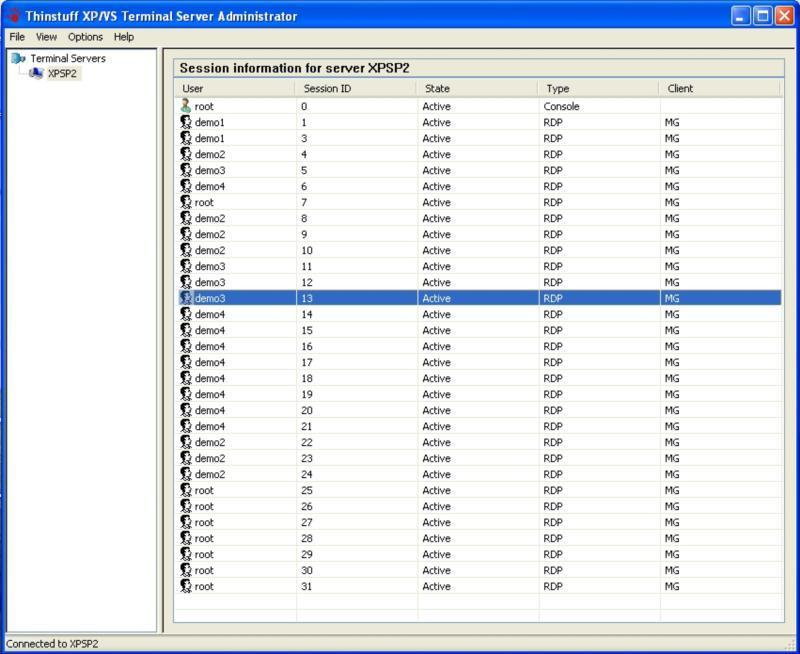Click the Thinstuff application title bar icon
The width and height of the screenshot is (800, 654).
click(x=14, y=15)
